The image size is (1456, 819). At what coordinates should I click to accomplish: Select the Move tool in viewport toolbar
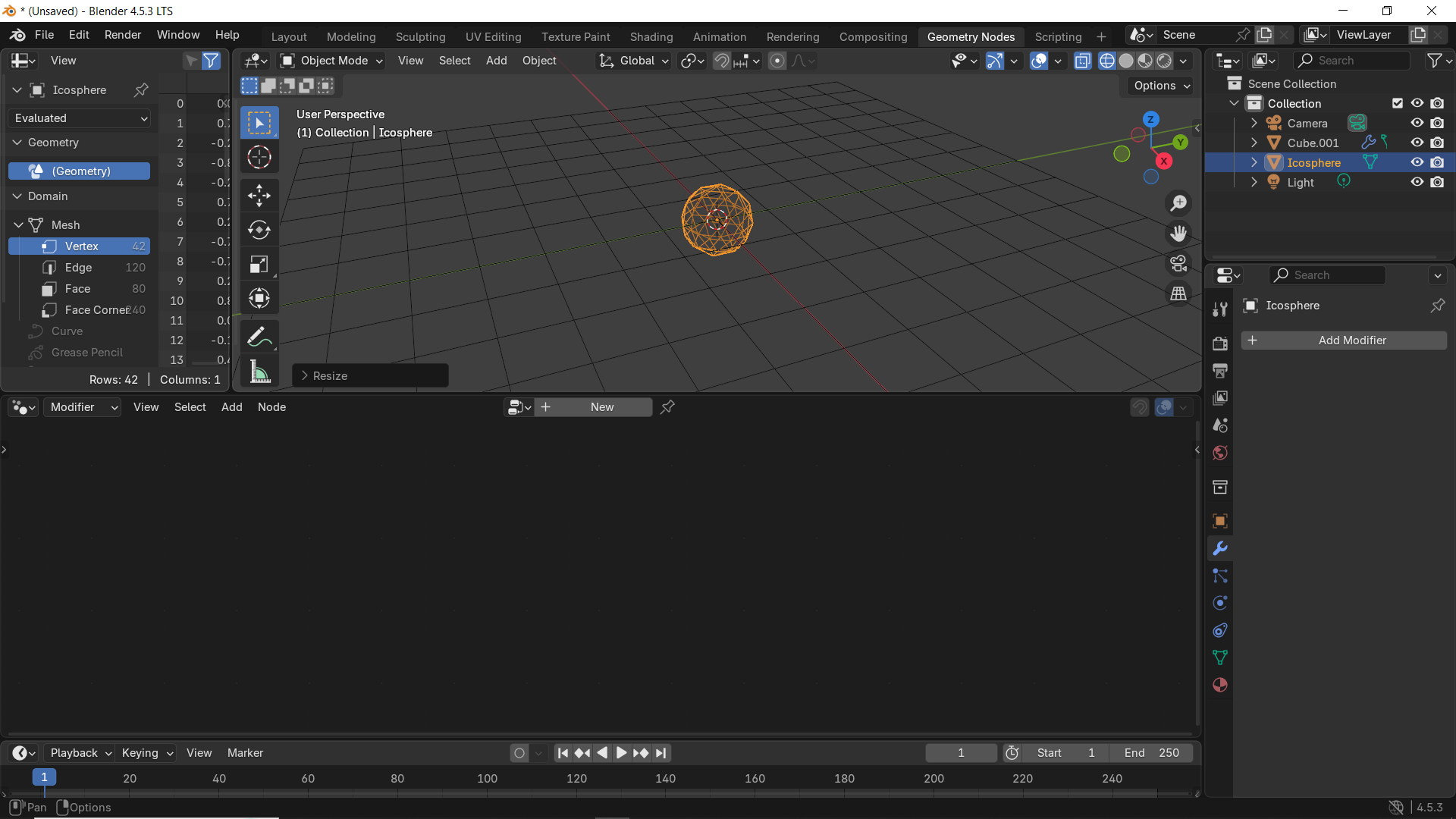tap(259, 195)
